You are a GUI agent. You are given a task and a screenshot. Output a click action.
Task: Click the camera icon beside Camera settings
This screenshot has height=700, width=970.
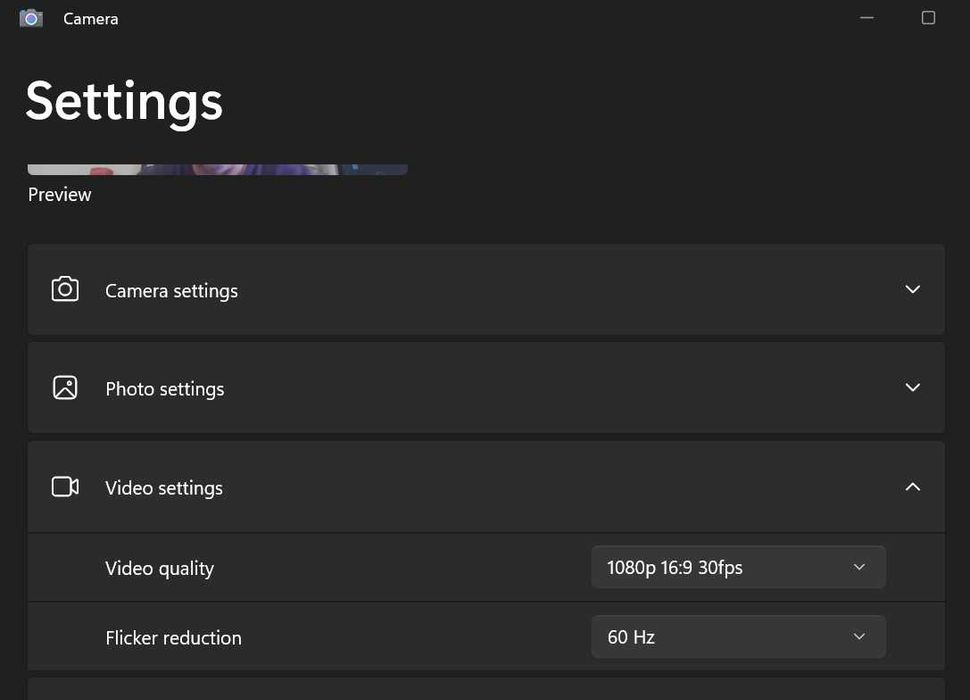[65, 290]
